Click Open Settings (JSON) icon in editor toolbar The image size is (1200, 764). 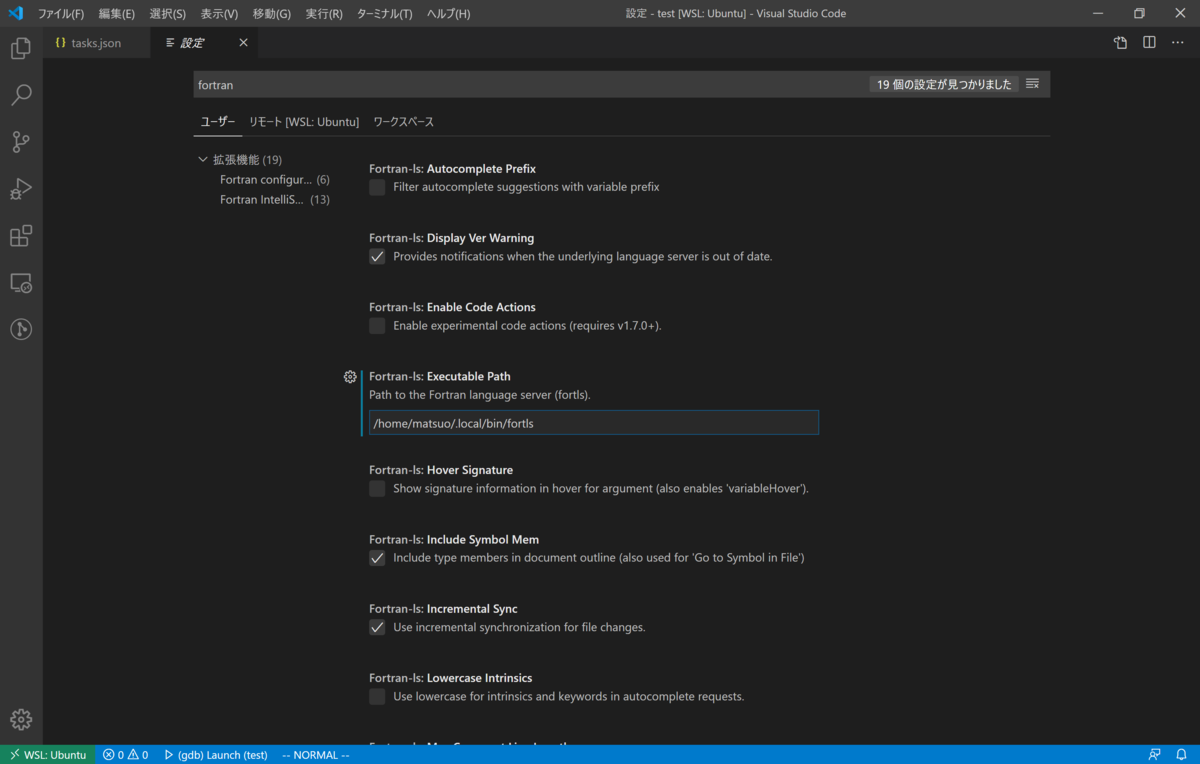click(1121, 43)
